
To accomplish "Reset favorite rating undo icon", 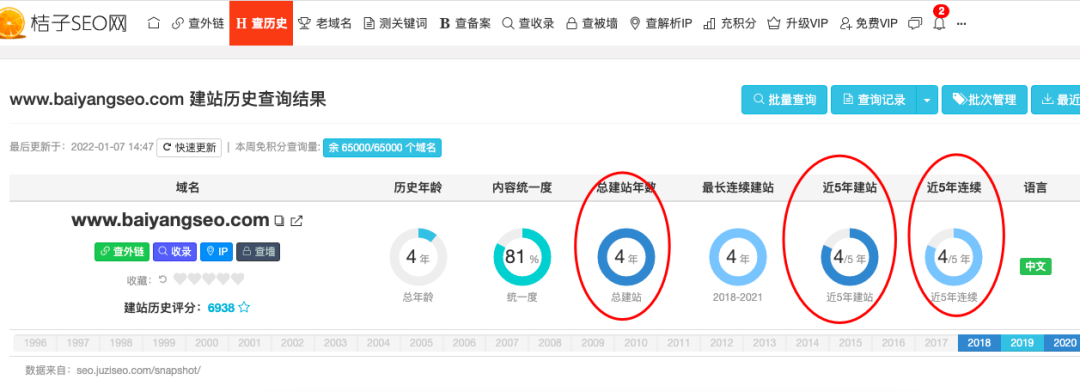I will pyautogui.click(x=163, y=279).
